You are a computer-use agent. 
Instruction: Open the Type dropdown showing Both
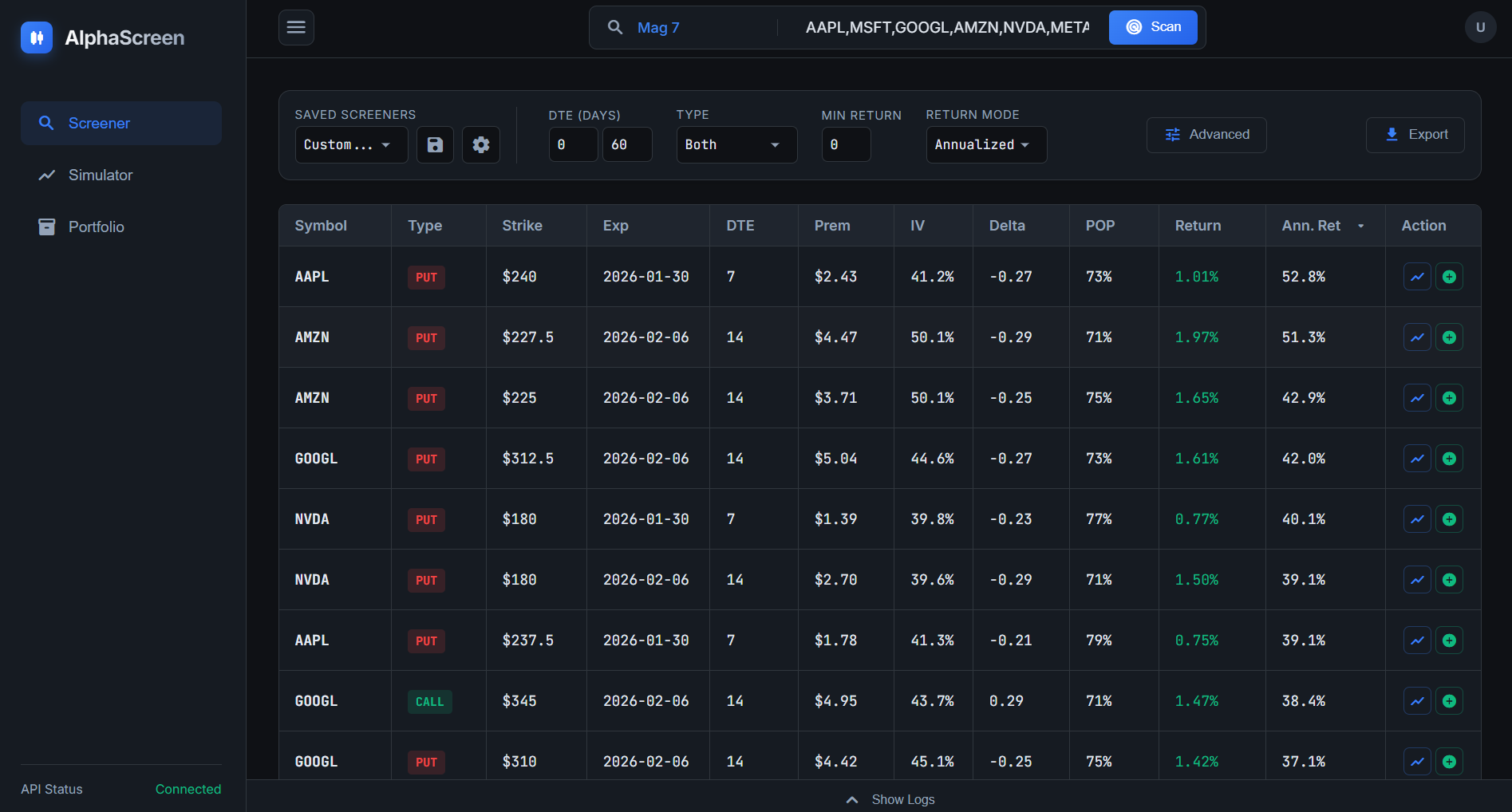[x=736, y=145]
